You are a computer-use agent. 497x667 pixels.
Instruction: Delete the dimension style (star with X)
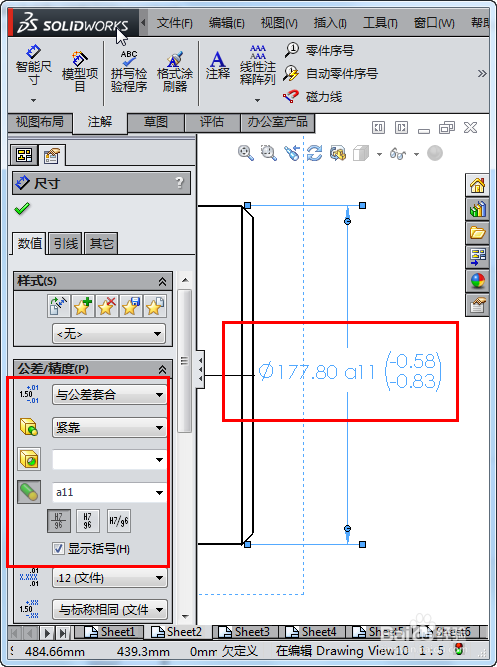106,306
